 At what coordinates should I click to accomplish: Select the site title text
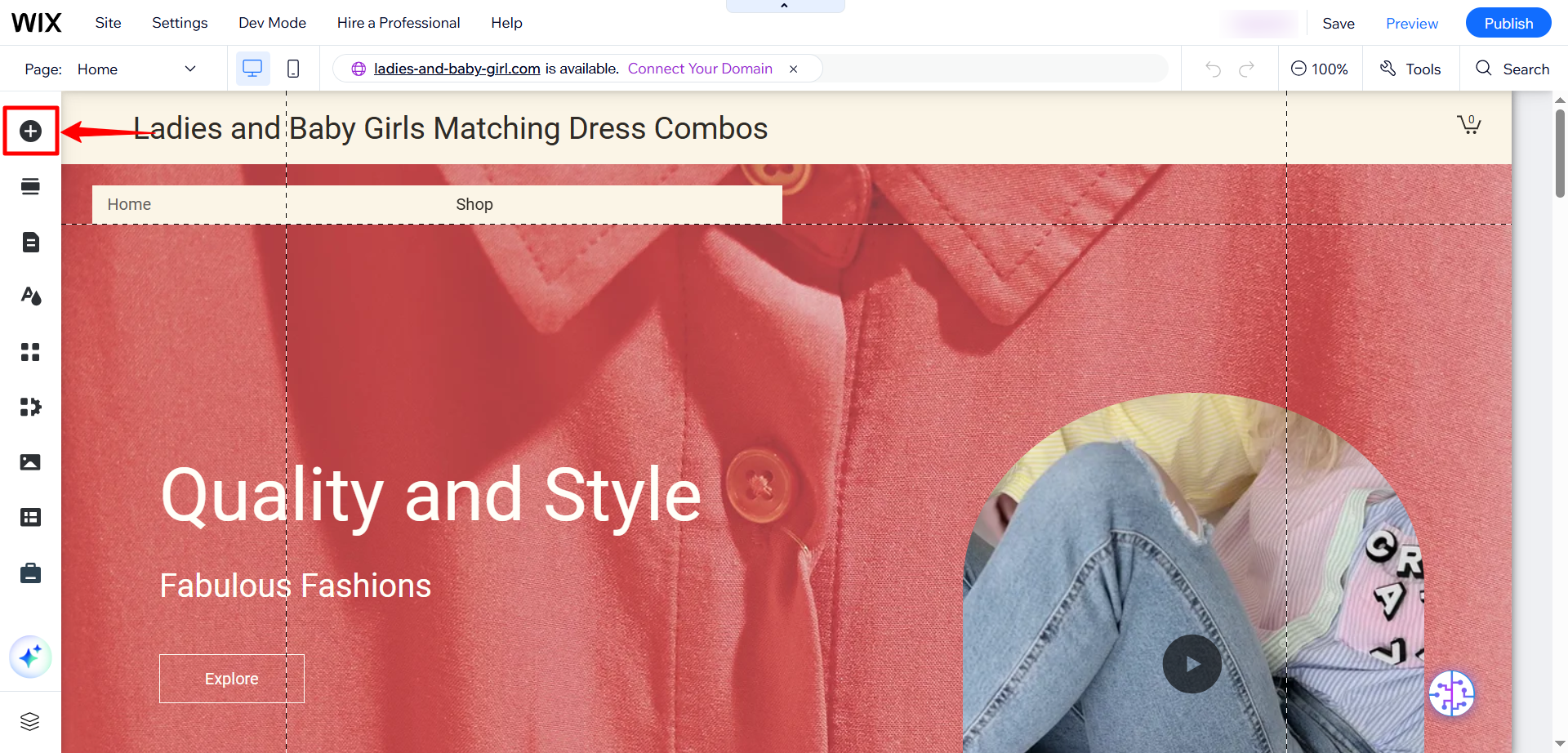(451, 128)
